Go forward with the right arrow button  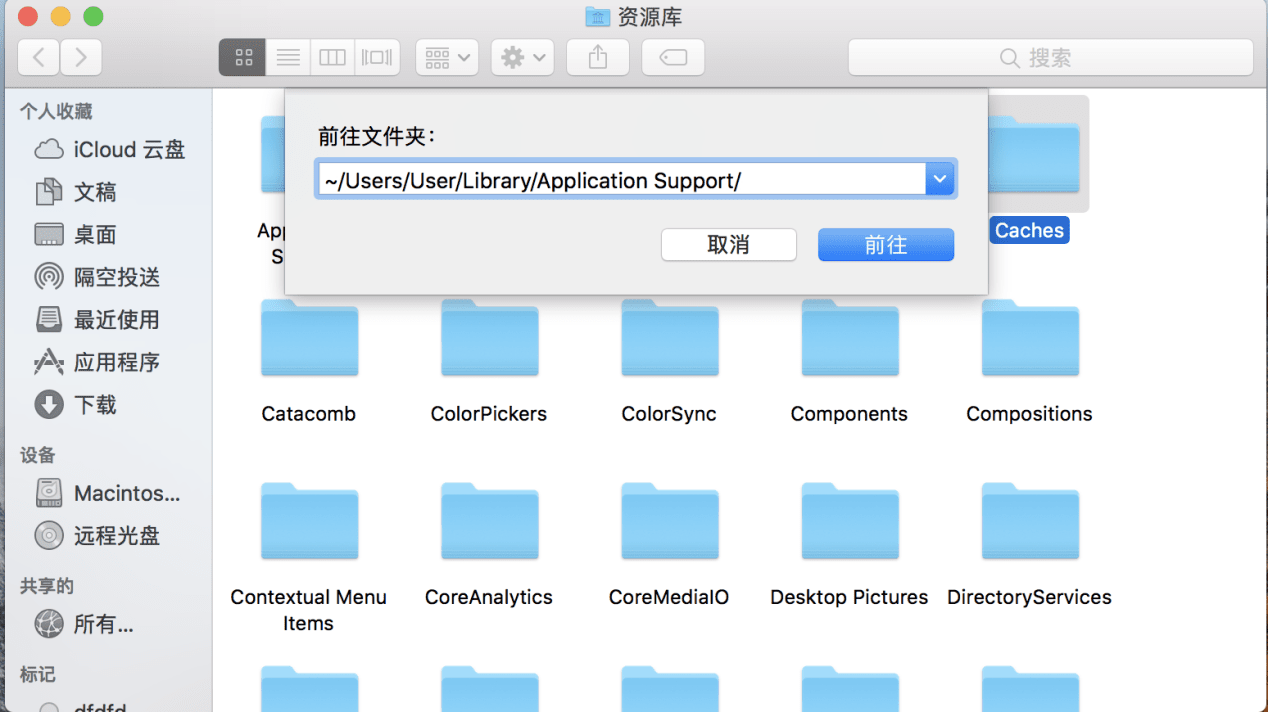[81, 58]
